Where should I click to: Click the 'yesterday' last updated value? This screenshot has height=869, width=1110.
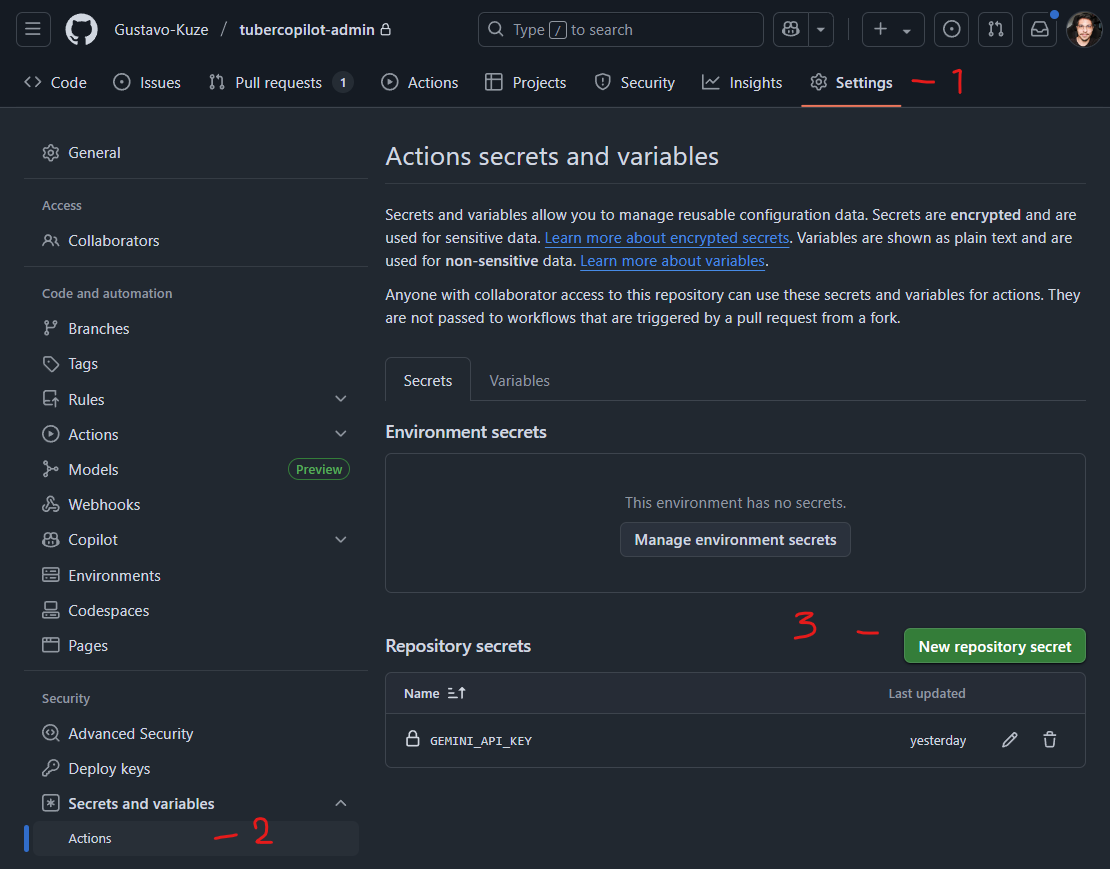[937, 741]
